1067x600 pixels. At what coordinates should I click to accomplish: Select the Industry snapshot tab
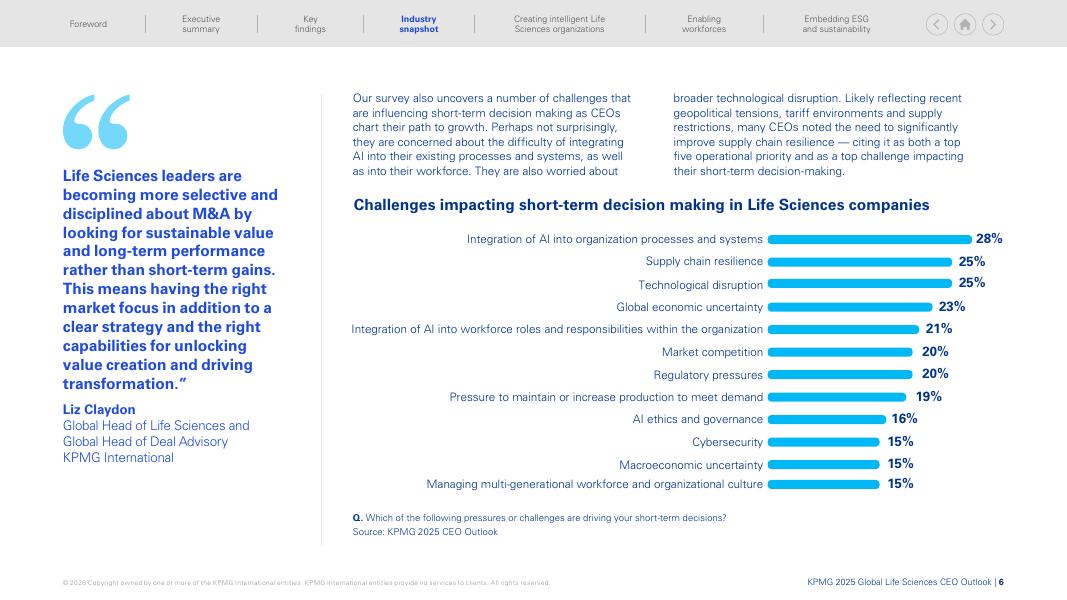419,24
